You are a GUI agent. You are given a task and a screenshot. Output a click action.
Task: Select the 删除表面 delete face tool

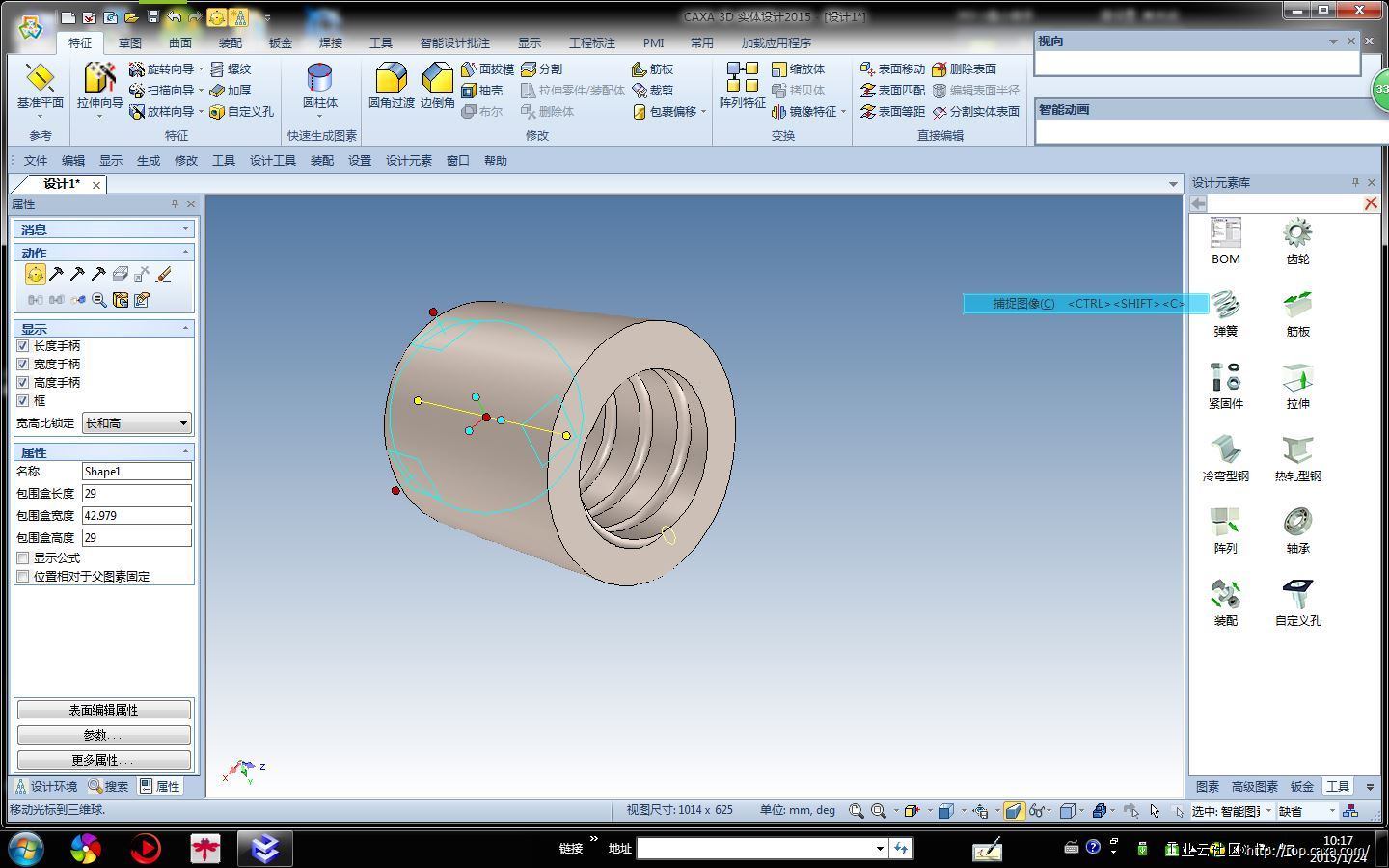pyautogui.click(x=964, y=69)
